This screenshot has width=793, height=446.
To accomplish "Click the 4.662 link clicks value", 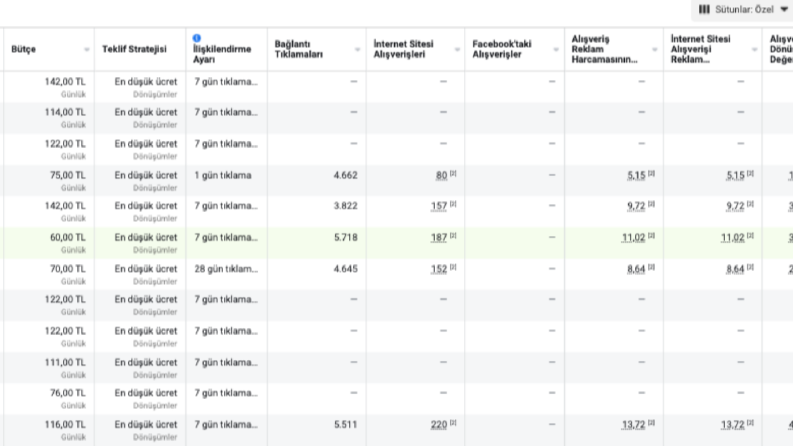I will click(345, 175).
